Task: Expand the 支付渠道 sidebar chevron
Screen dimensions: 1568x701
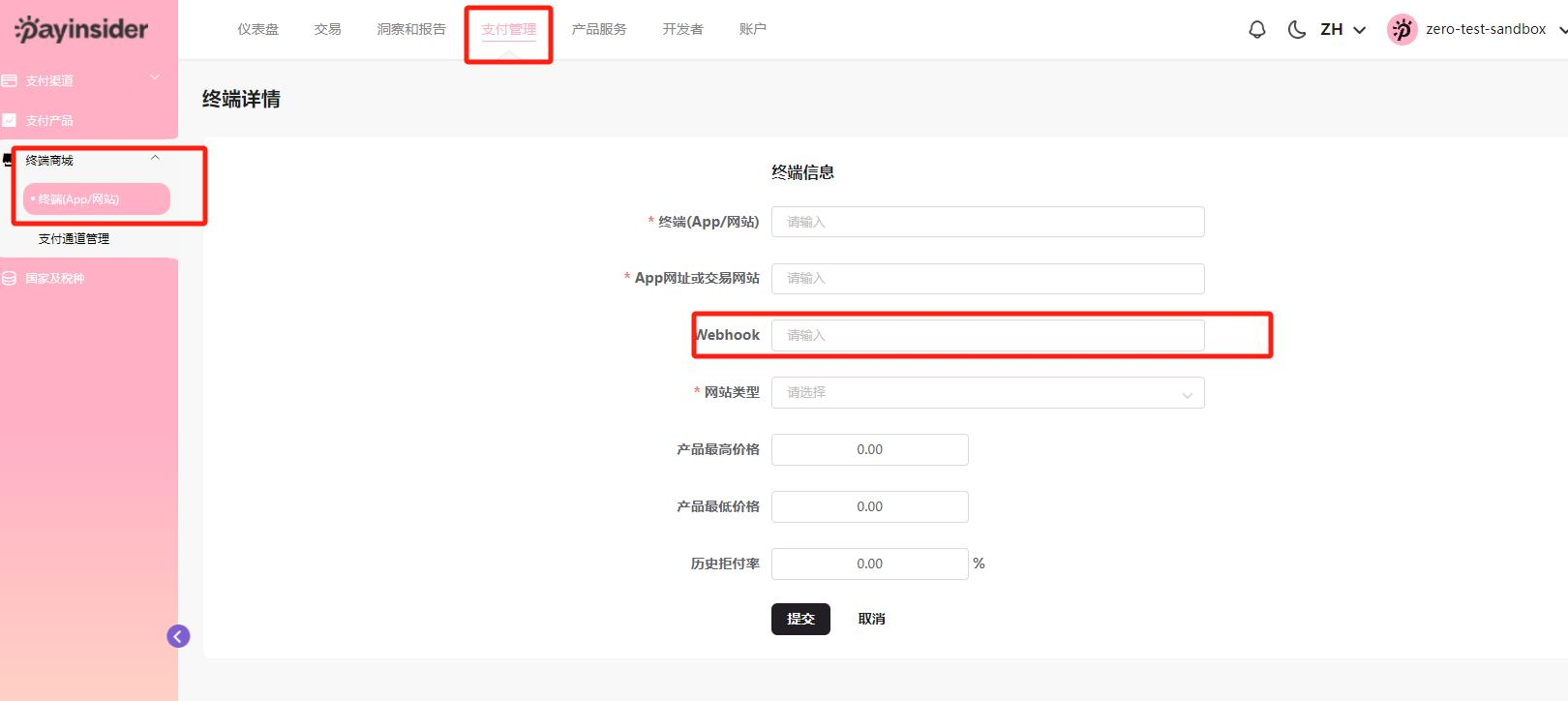Action: 155,77
